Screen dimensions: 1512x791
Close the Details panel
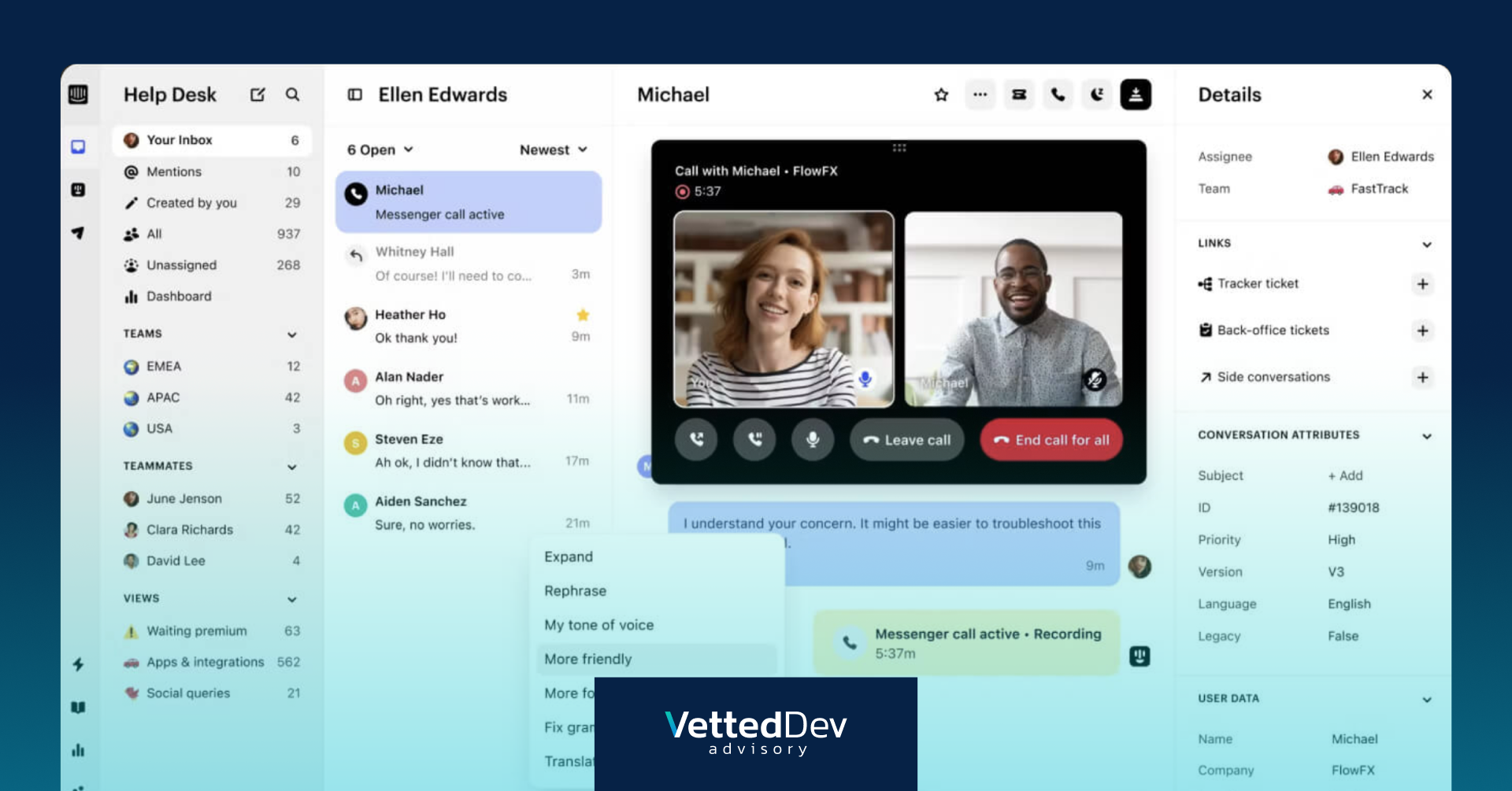pos(1427,94)
